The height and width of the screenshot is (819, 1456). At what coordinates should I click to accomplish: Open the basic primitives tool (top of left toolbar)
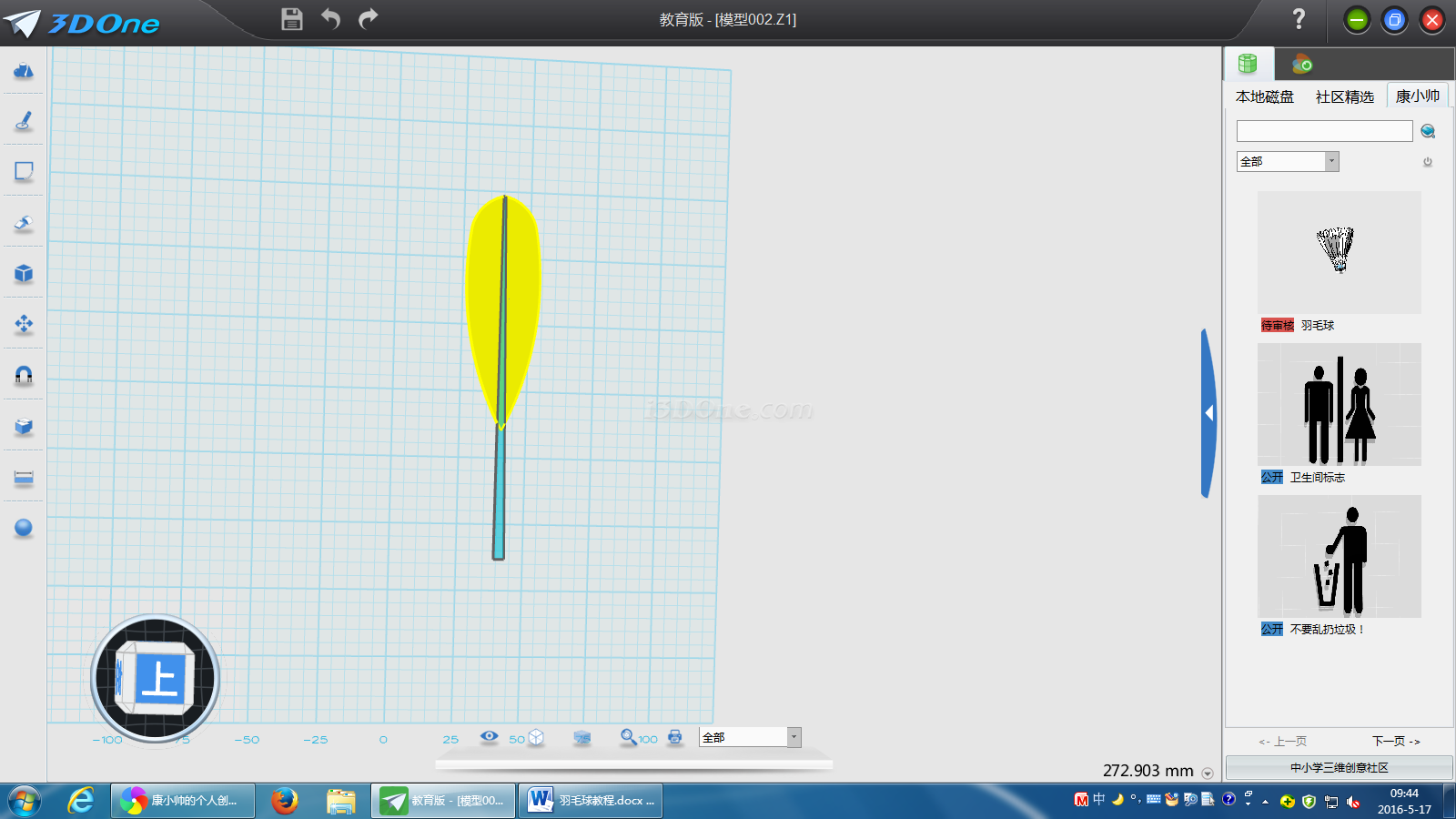24,70
